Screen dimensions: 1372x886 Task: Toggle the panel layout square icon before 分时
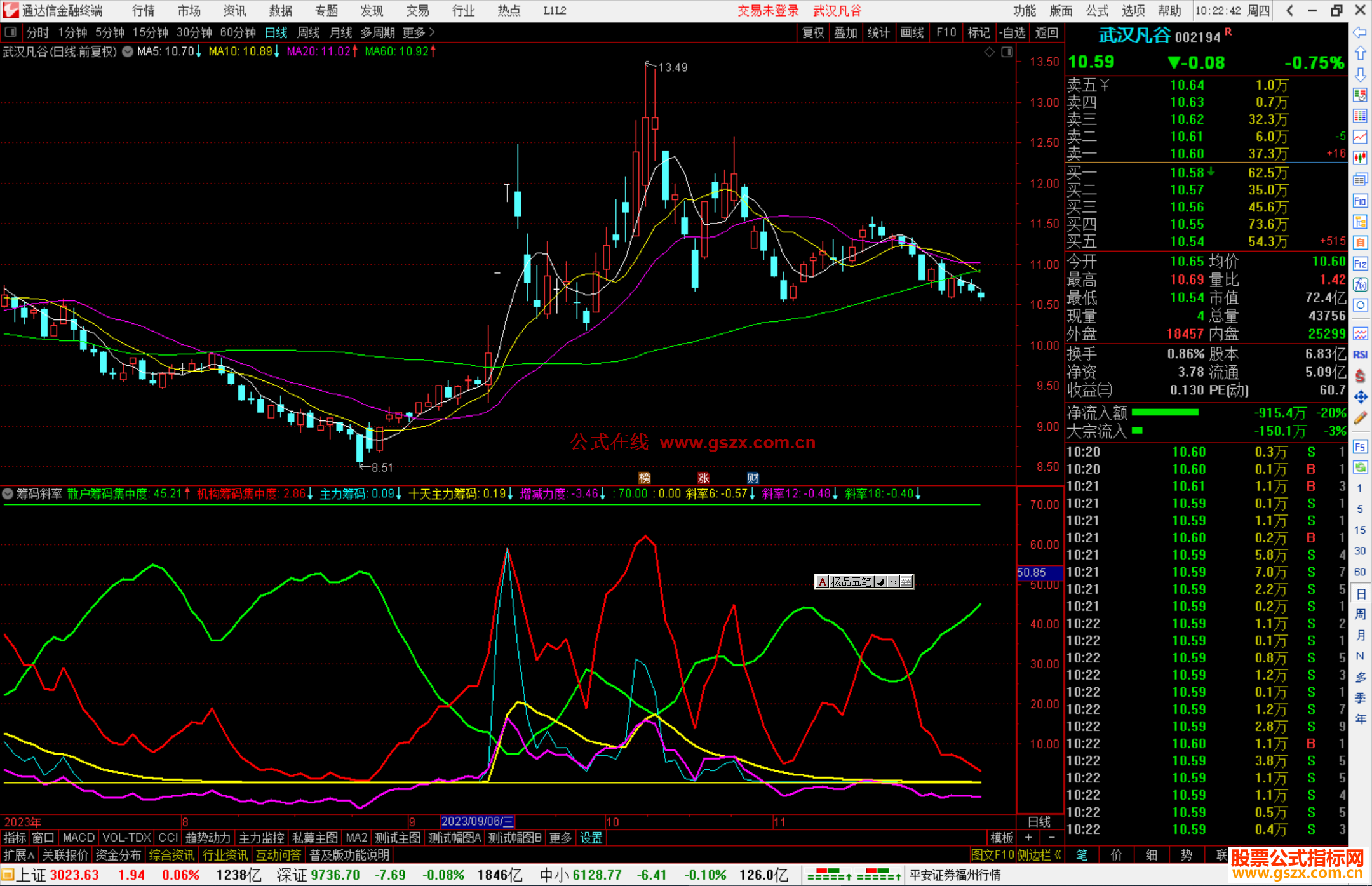[11, 32]
